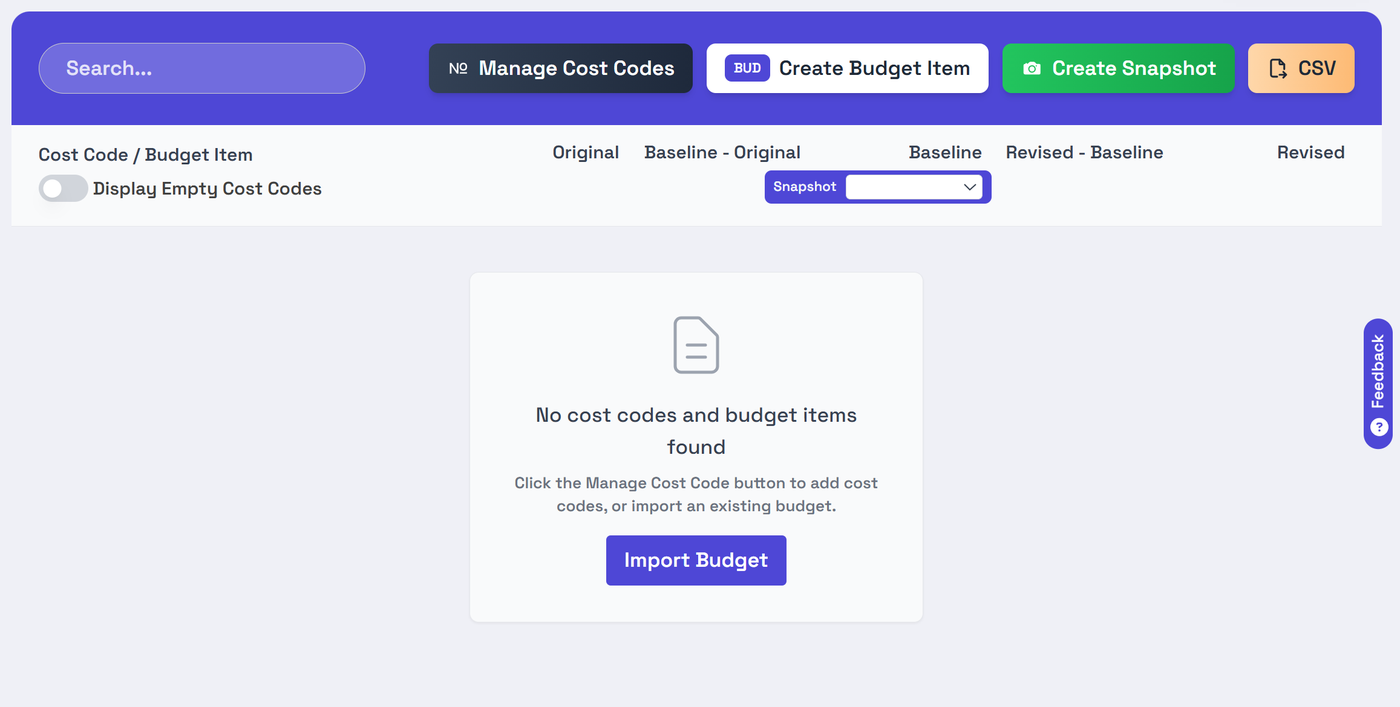Click the 'Click the Manage Cost Code button' hint text
This screenshot has width=1400, height=707.
pos(696,494)
